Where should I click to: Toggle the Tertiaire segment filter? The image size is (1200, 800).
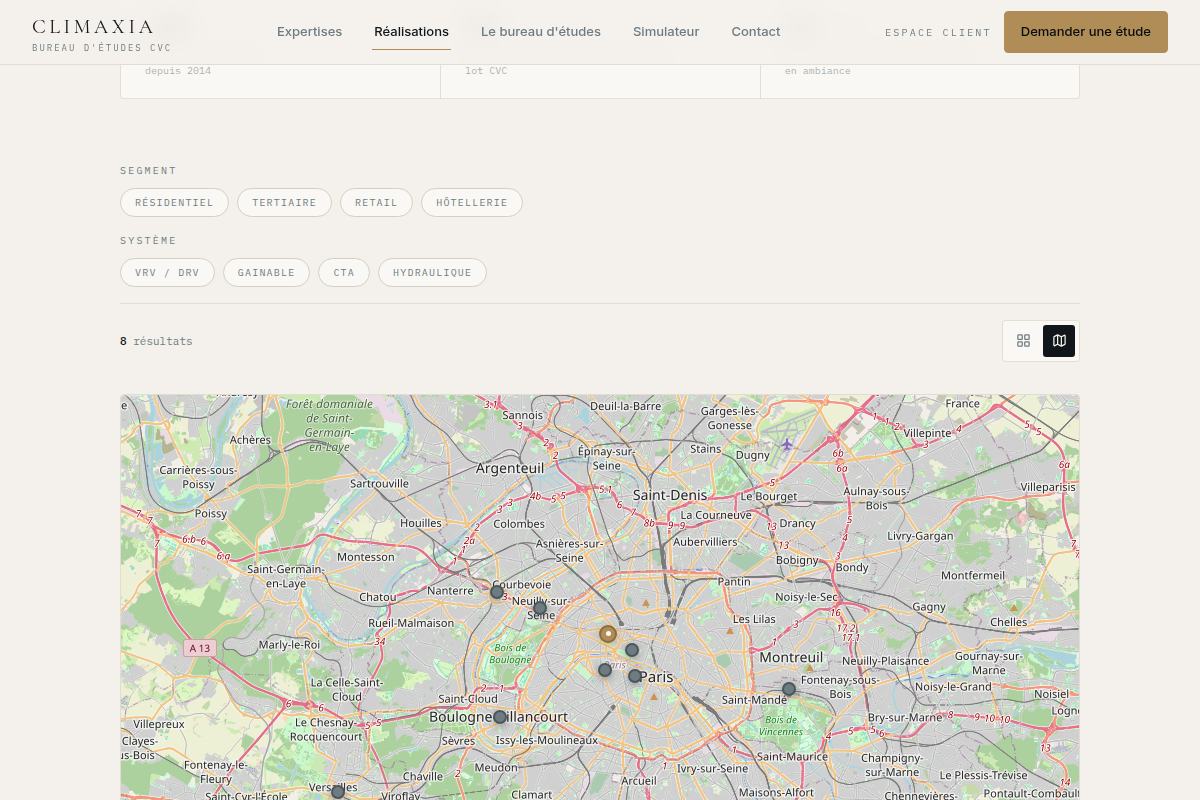[x=284, y=202]
